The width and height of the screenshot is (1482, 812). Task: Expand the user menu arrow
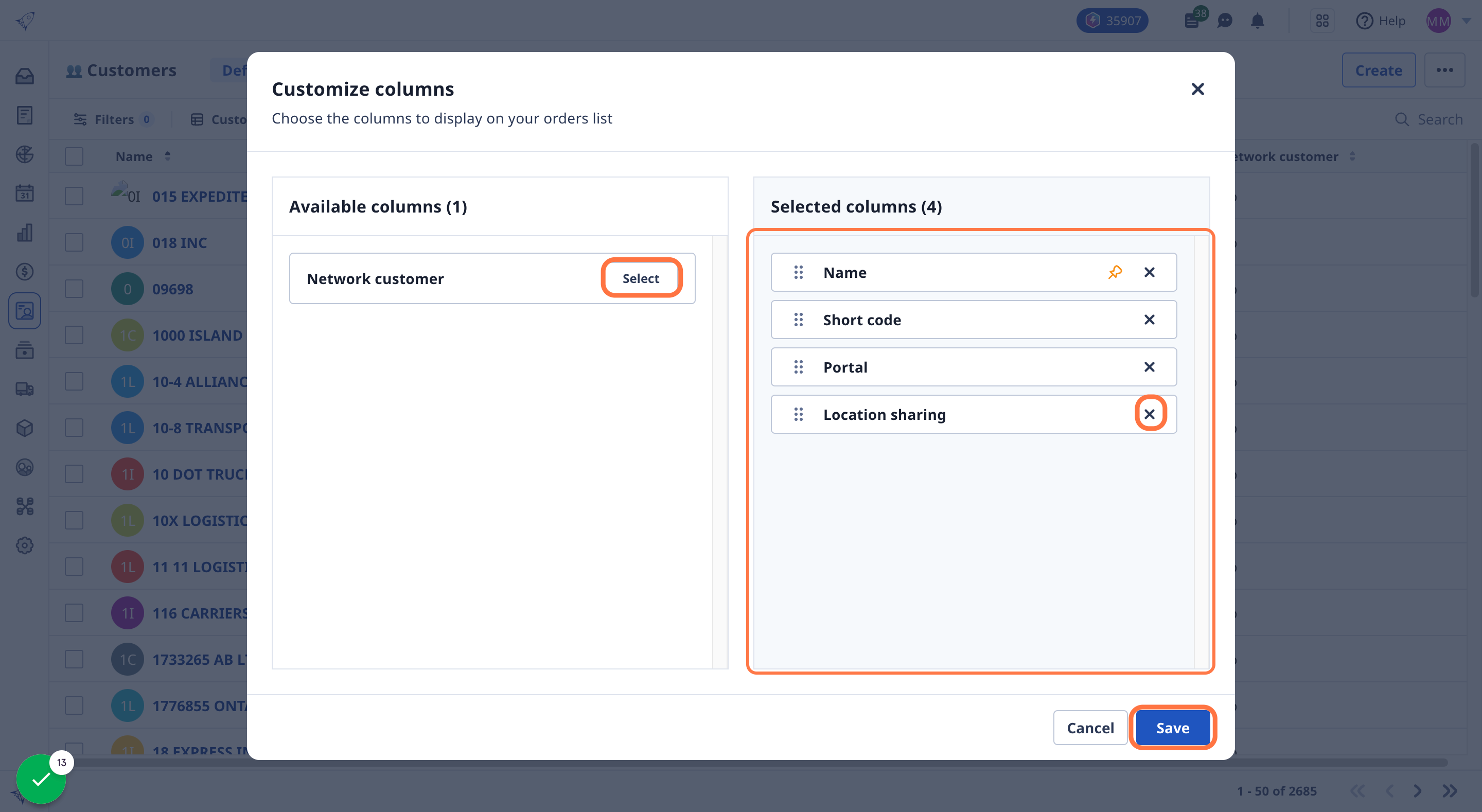(1467, 21)
